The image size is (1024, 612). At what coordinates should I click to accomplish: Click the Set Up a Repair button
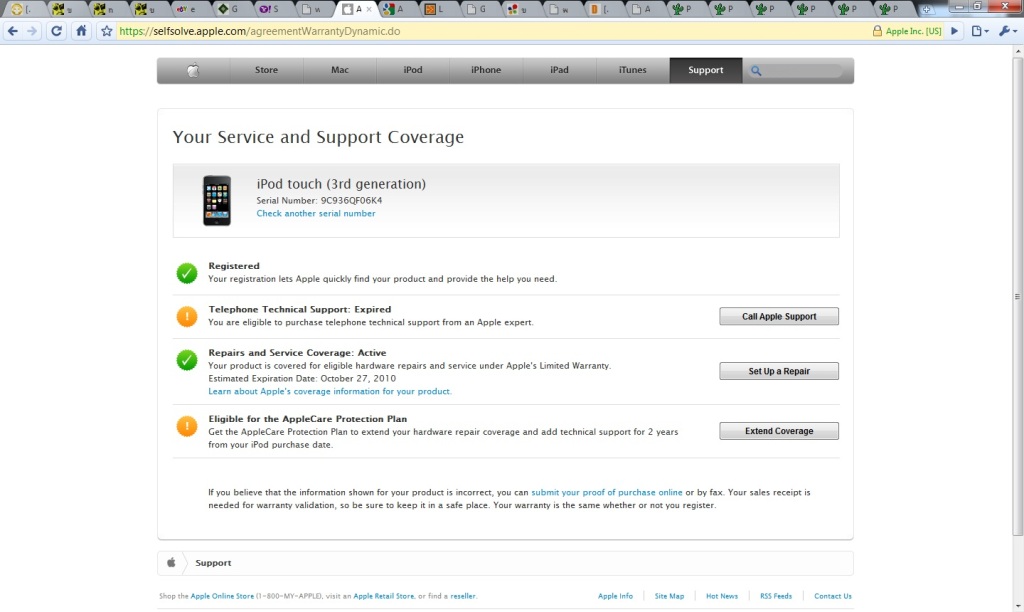coord(779,371)
